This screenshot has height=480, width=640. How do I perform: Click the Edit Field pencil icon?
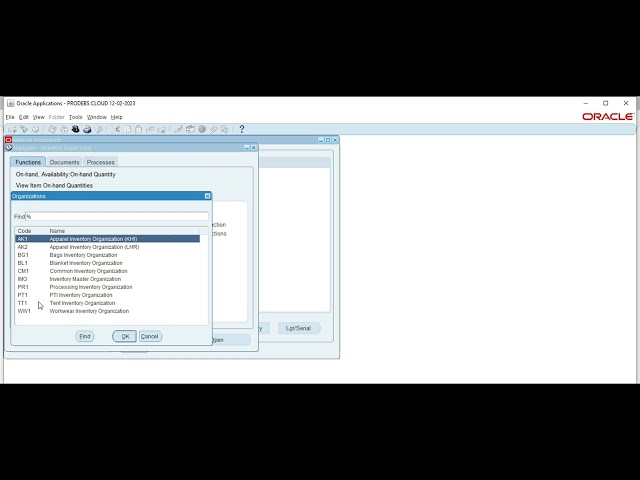point(178,129)
